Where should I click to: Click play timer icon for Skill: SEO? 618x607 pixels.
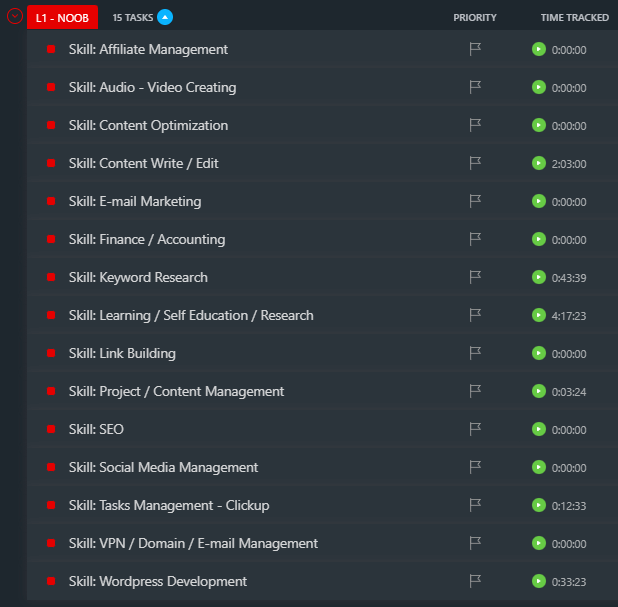[x=539, y=429]
